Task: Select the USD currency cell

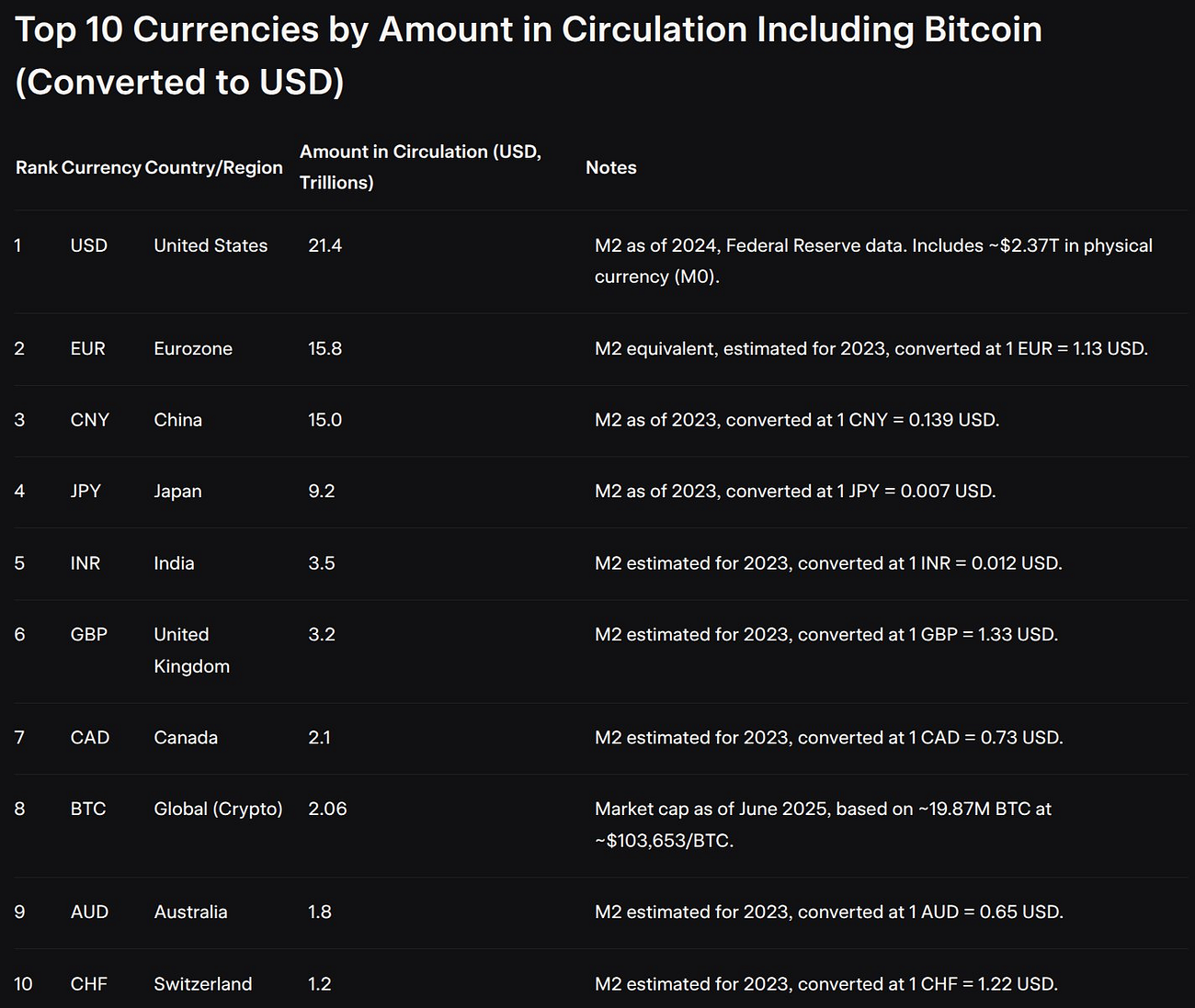Action: tap(89, 245)
